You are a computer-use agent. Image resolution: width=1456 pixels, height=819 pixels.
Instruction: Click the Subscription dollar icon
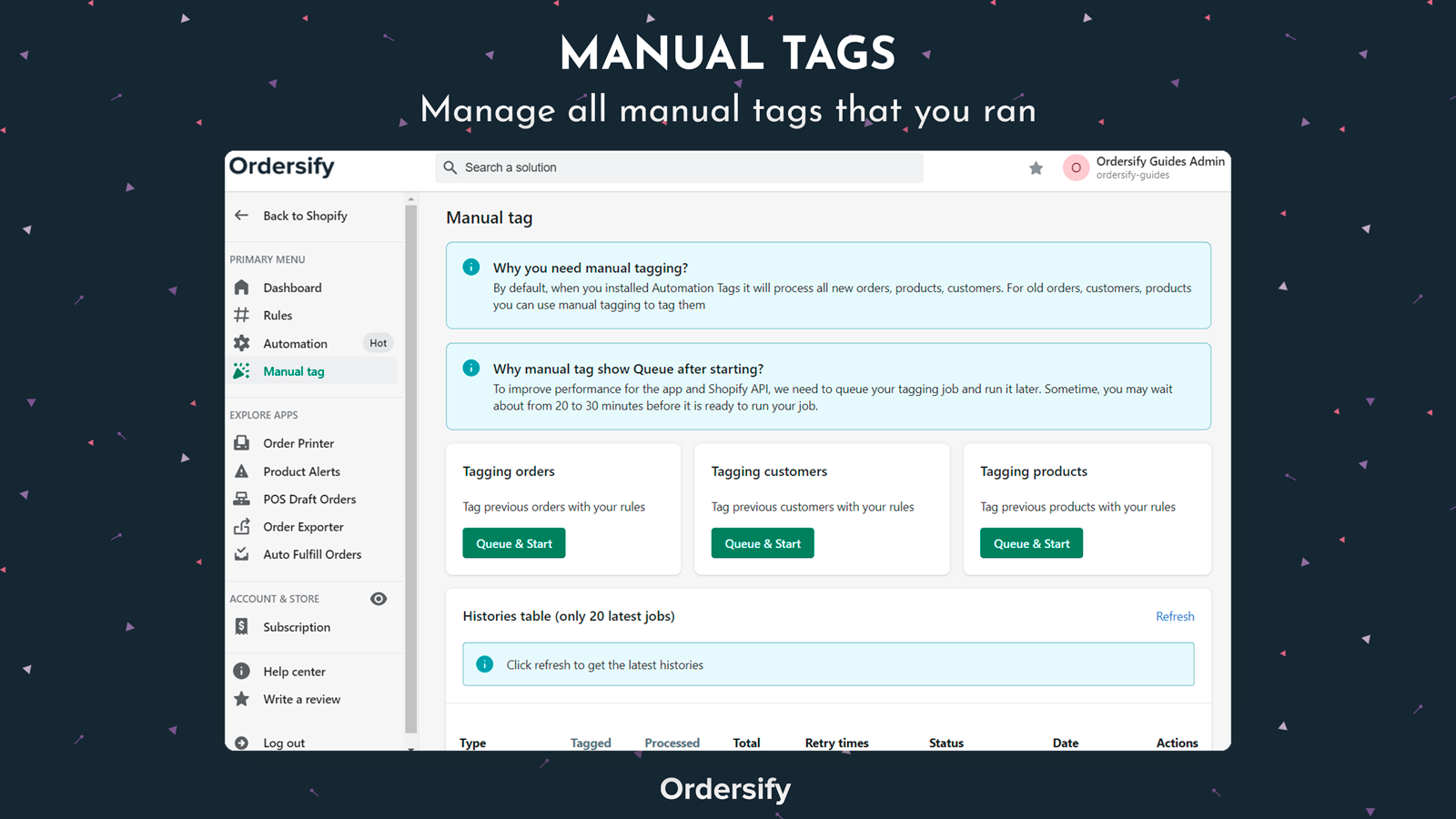click(x=241, y=626)
